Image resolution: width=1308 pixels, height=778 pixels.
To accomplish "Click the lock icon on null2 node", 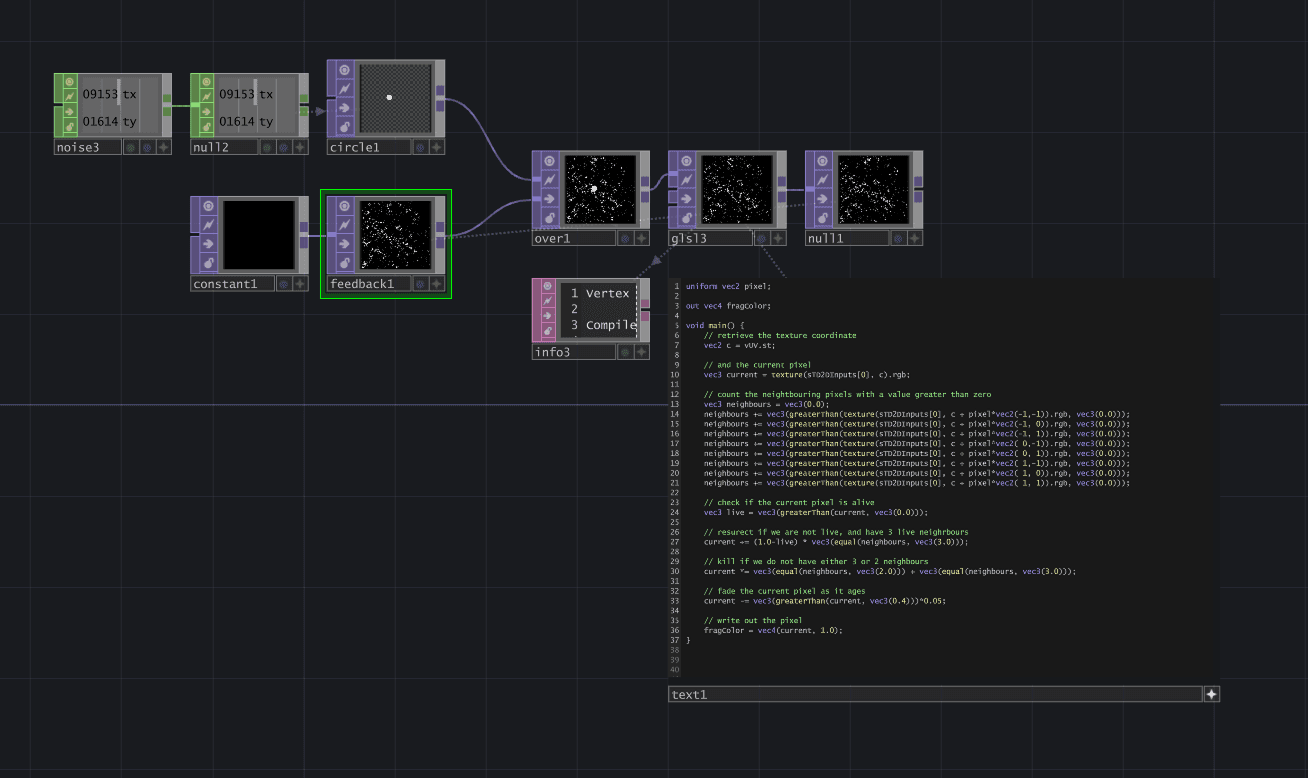I will [207, 127].
